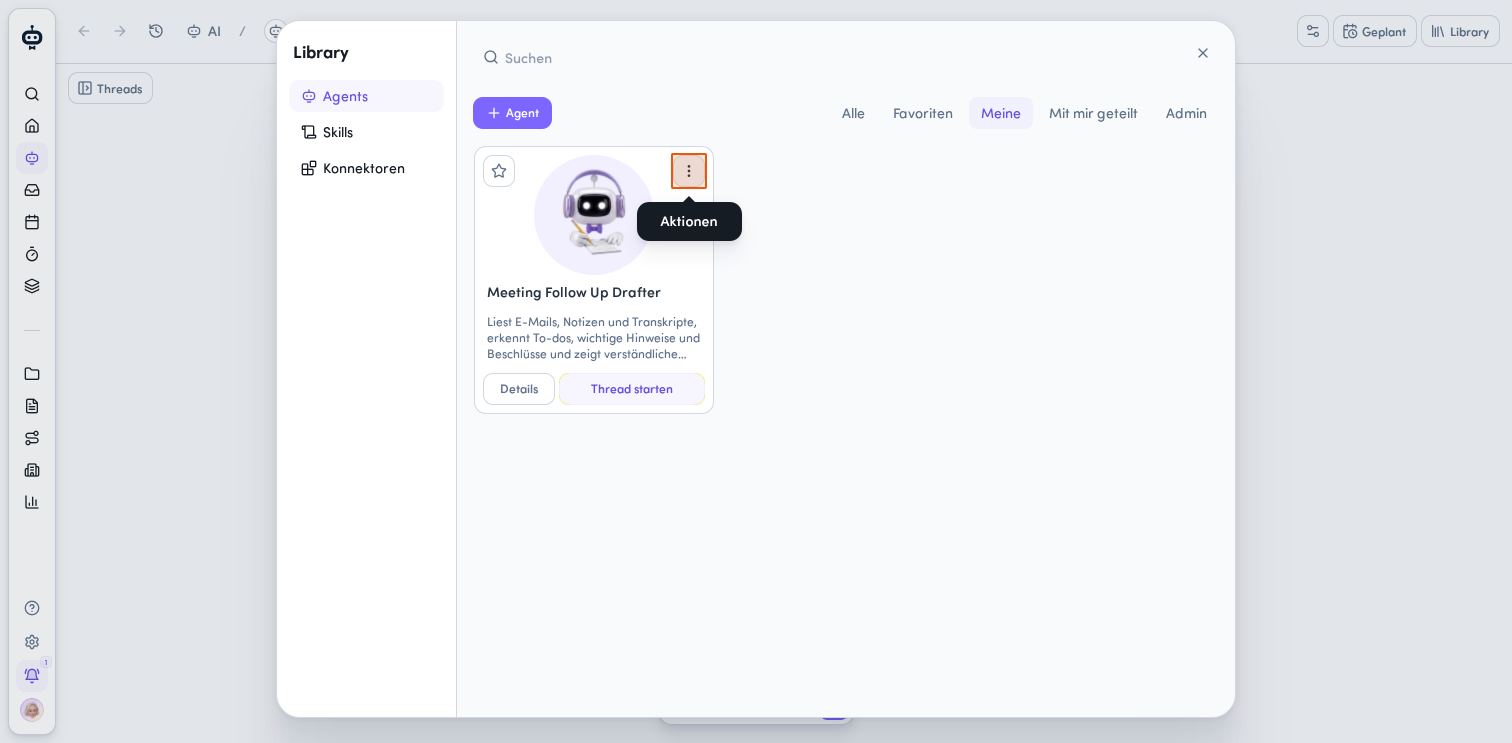Click the Details button on agent card
1512x743 pixels.
pyautogui.click(x=519, y=389)
